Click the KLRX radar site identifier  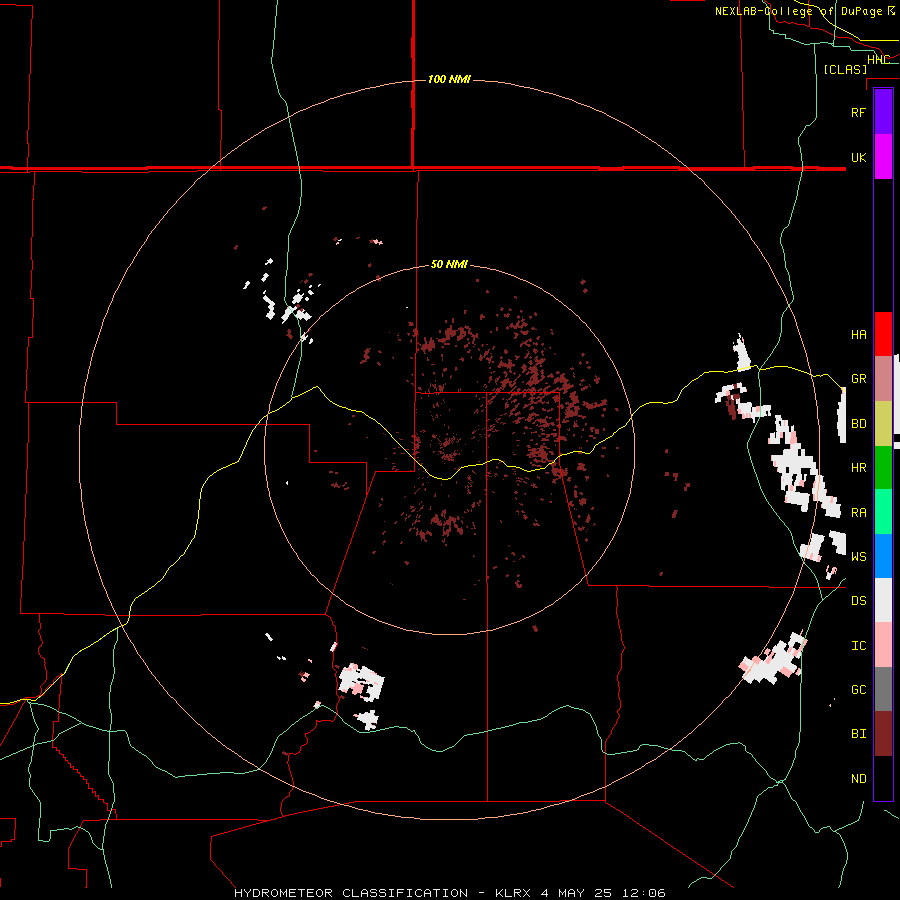click(513, 893)
